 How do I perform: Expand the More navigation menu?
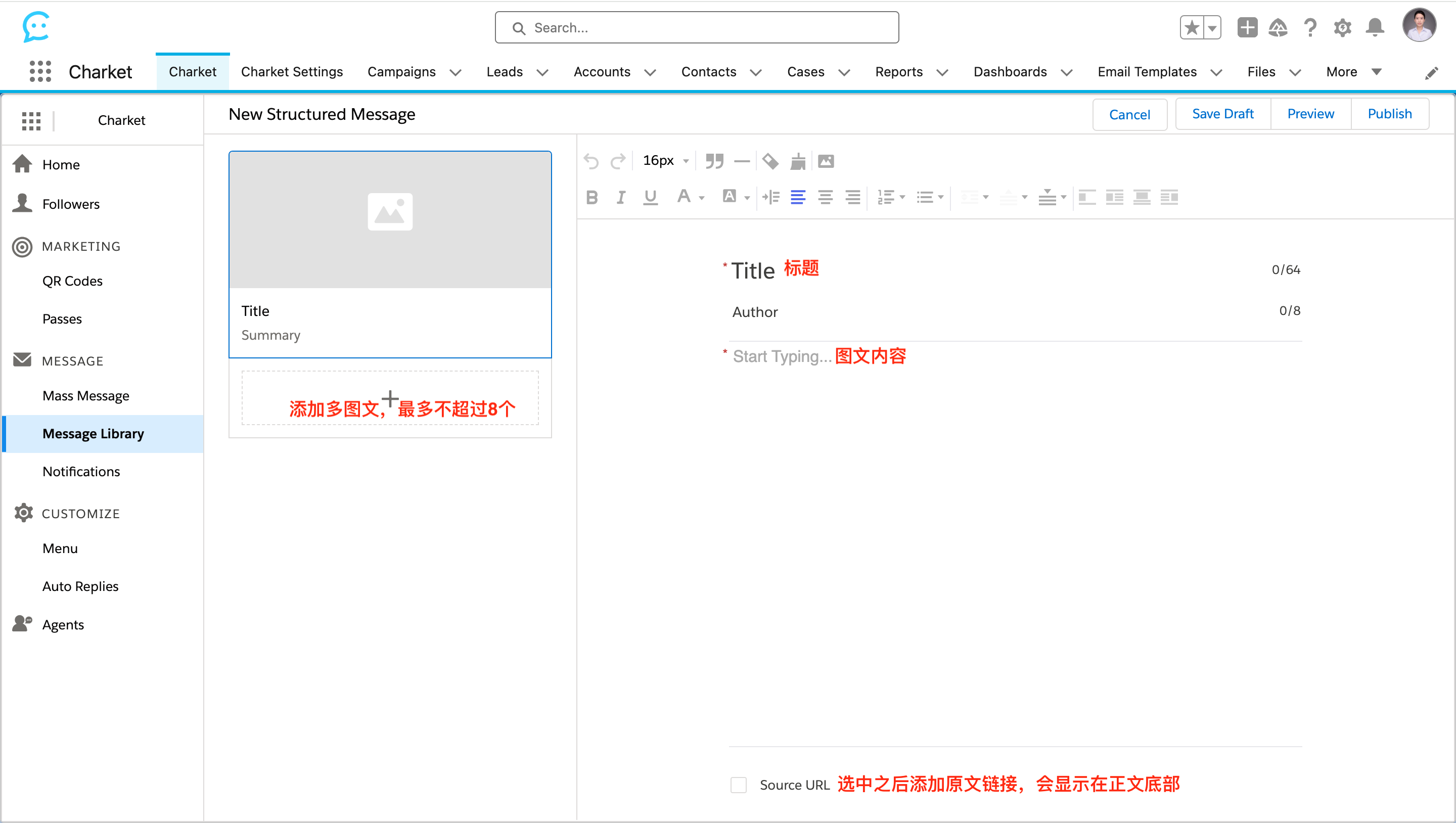coord(1354,72)
